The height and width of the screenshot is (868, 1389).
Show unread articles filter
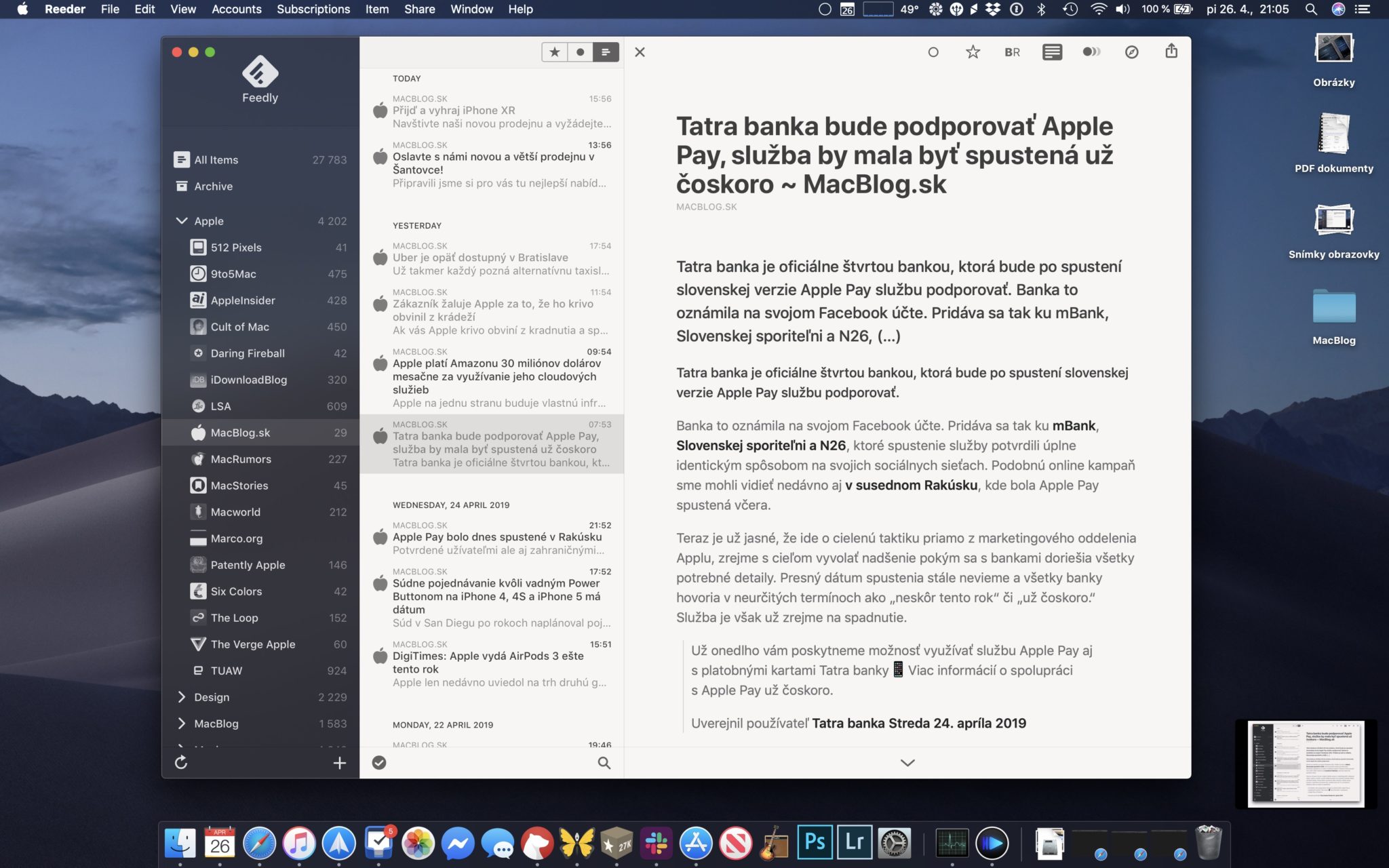[580, 52]
